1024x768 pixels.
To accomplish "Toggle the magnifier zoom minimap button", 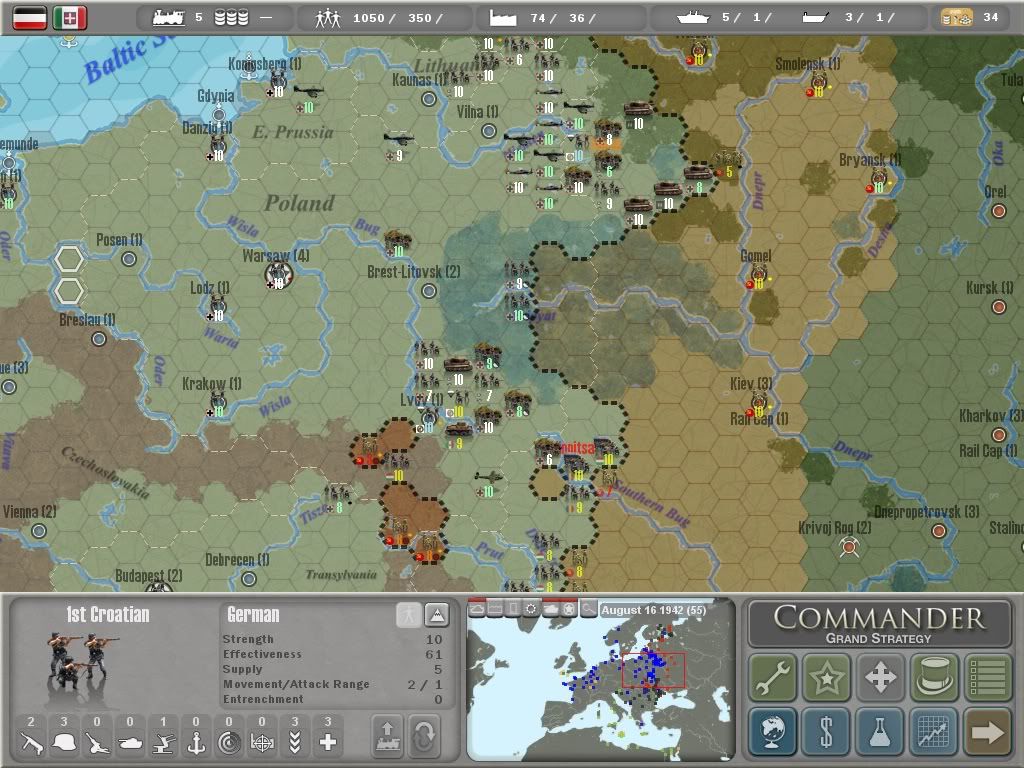I will coord(588,609).
